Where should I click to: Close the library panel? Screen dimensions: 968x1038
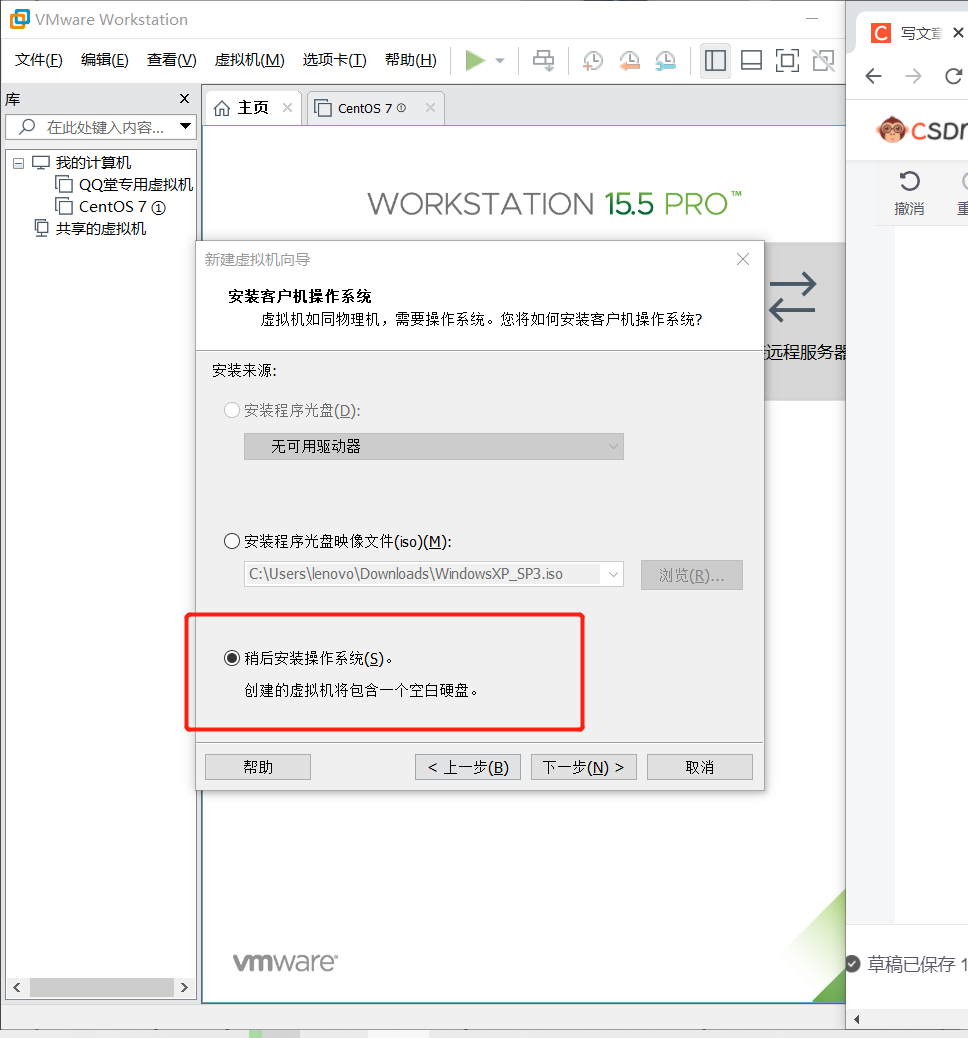(184, 99)
